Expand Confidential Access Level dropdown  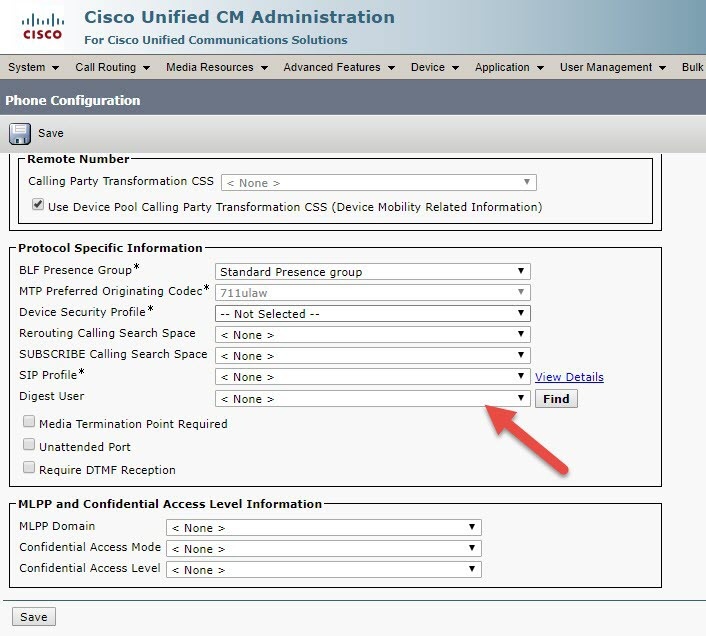coord(324,569)
